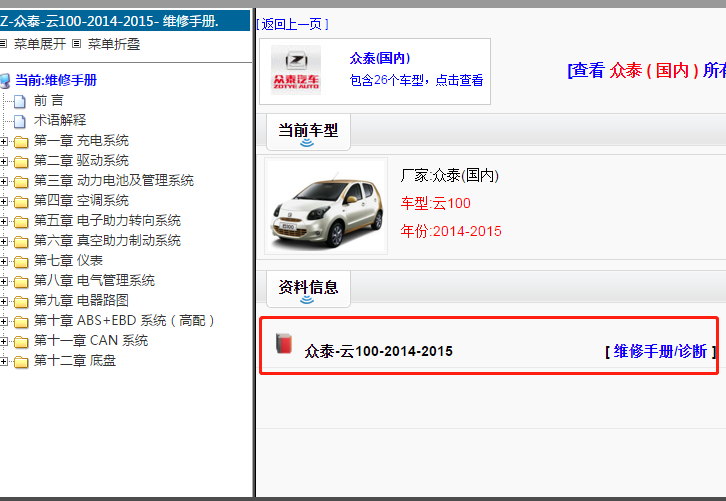Screen dimensions: 726x501
Task: Click the document icon beside 前 言
Action: [x=19, y=101]
